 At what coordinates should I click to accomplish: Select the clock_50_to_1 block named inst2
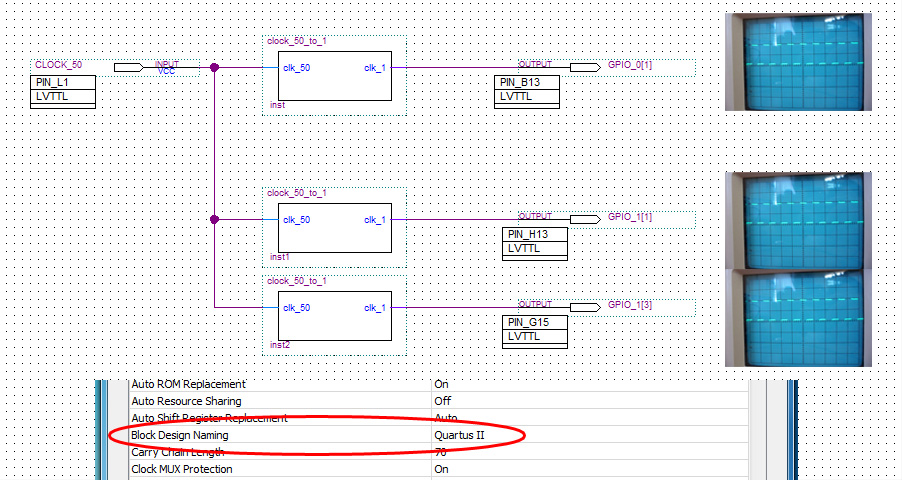335,316
